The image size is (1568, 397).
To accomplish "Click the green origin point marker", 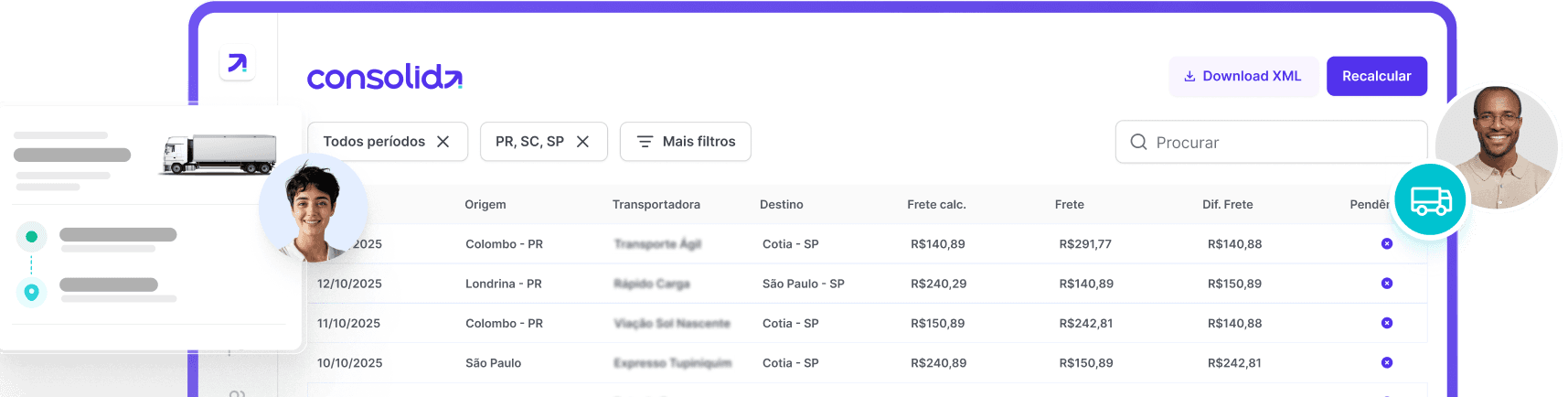I will tap(31, 237).
